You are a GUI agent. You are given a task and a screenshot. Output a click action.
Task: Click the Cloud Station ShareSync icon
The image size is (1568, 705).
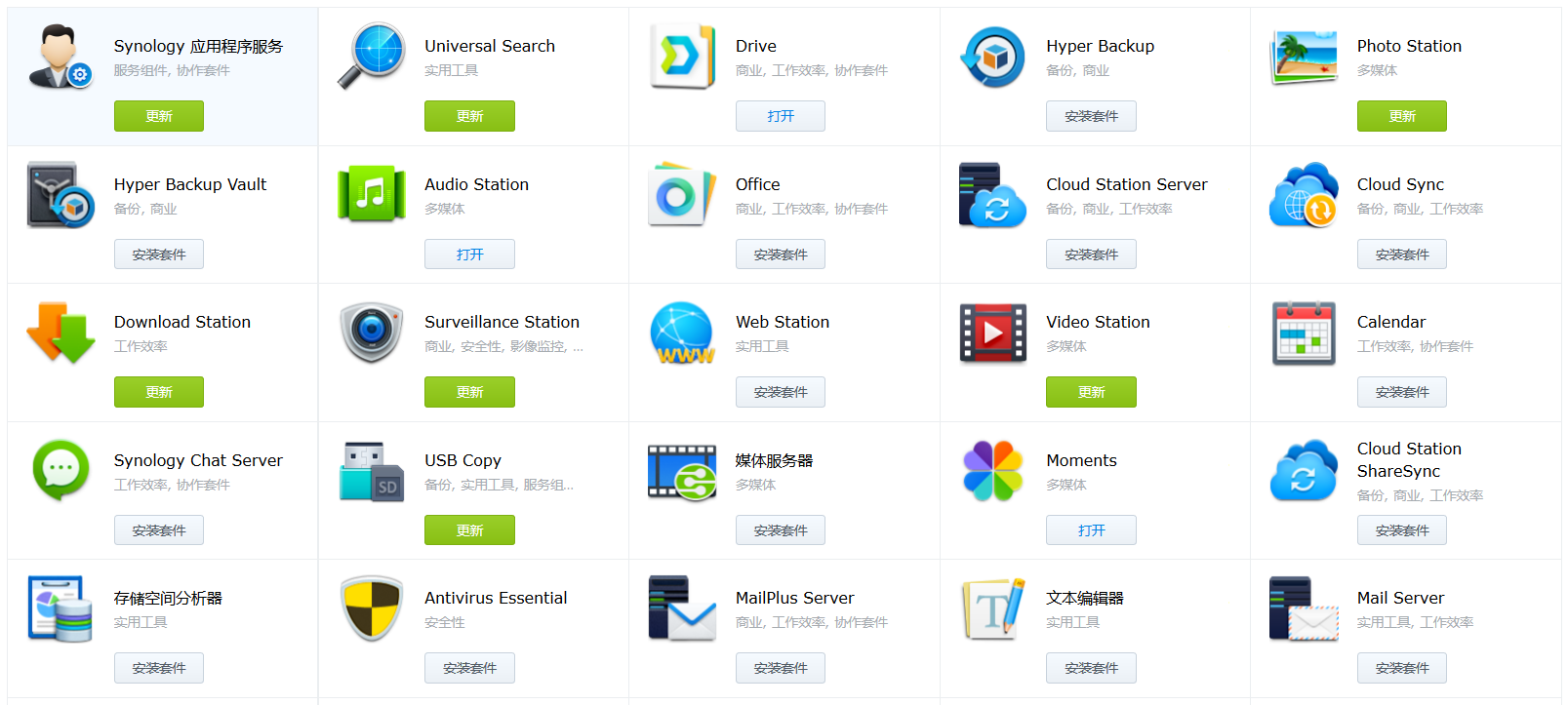(x=1304, y=471)
